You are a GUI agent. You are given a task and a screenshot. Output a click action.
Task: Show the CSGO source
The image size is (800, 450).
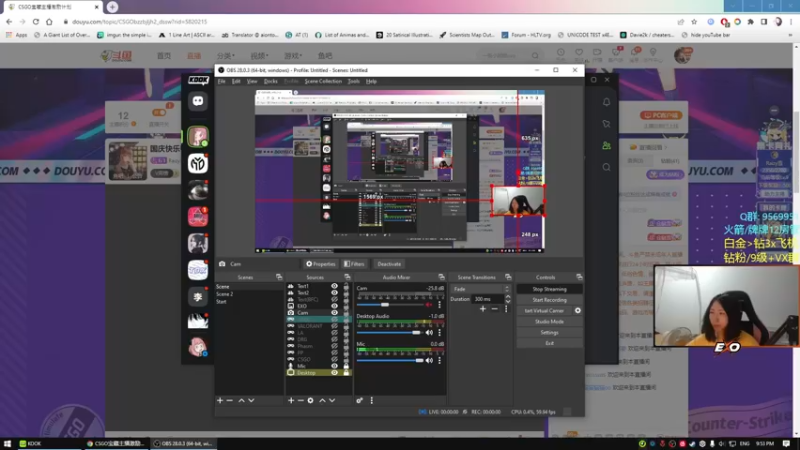(334, 359)
